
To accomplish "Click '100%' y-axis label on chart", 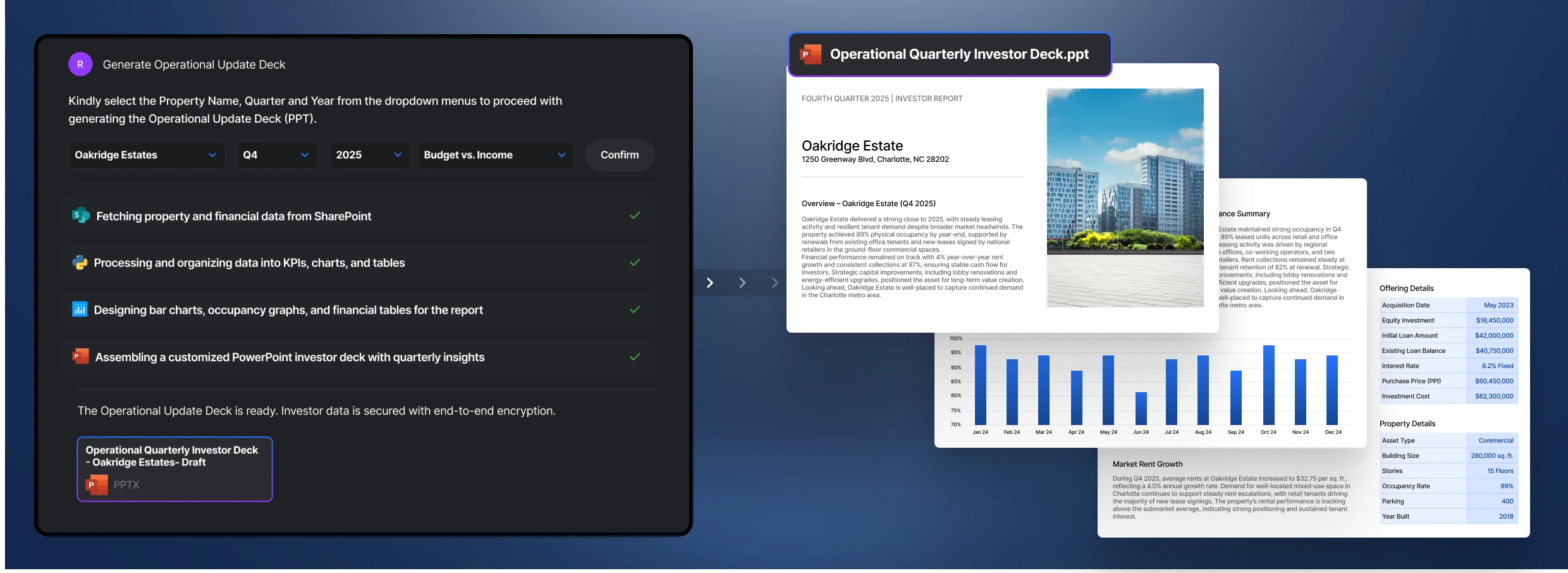I will click(x=955, y=339).
